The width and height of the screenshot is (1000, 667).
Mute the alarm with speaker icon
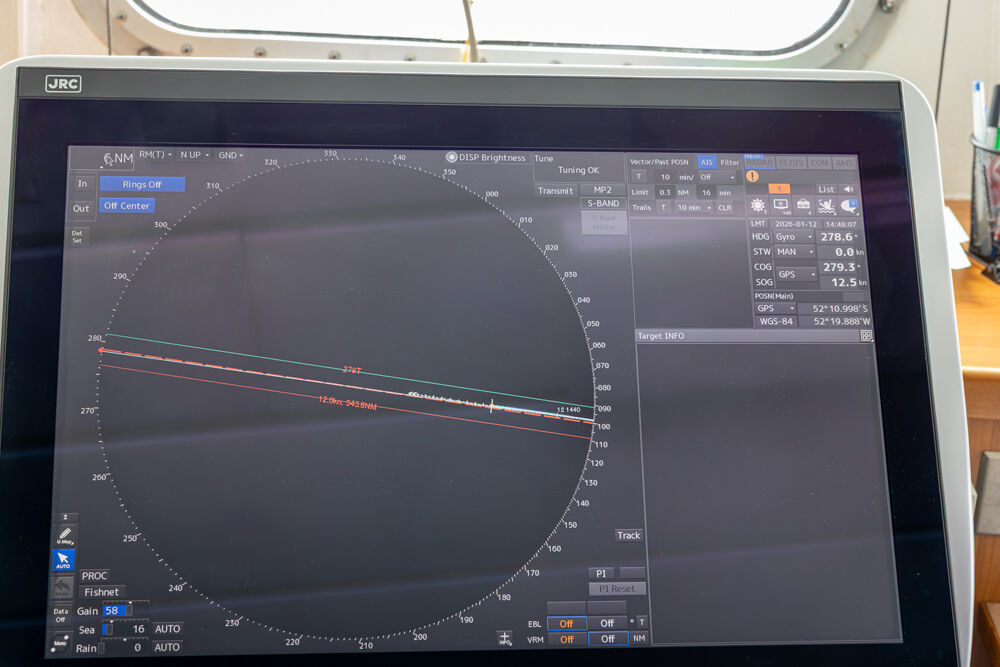pyautogui.click(x=848, y=189)
